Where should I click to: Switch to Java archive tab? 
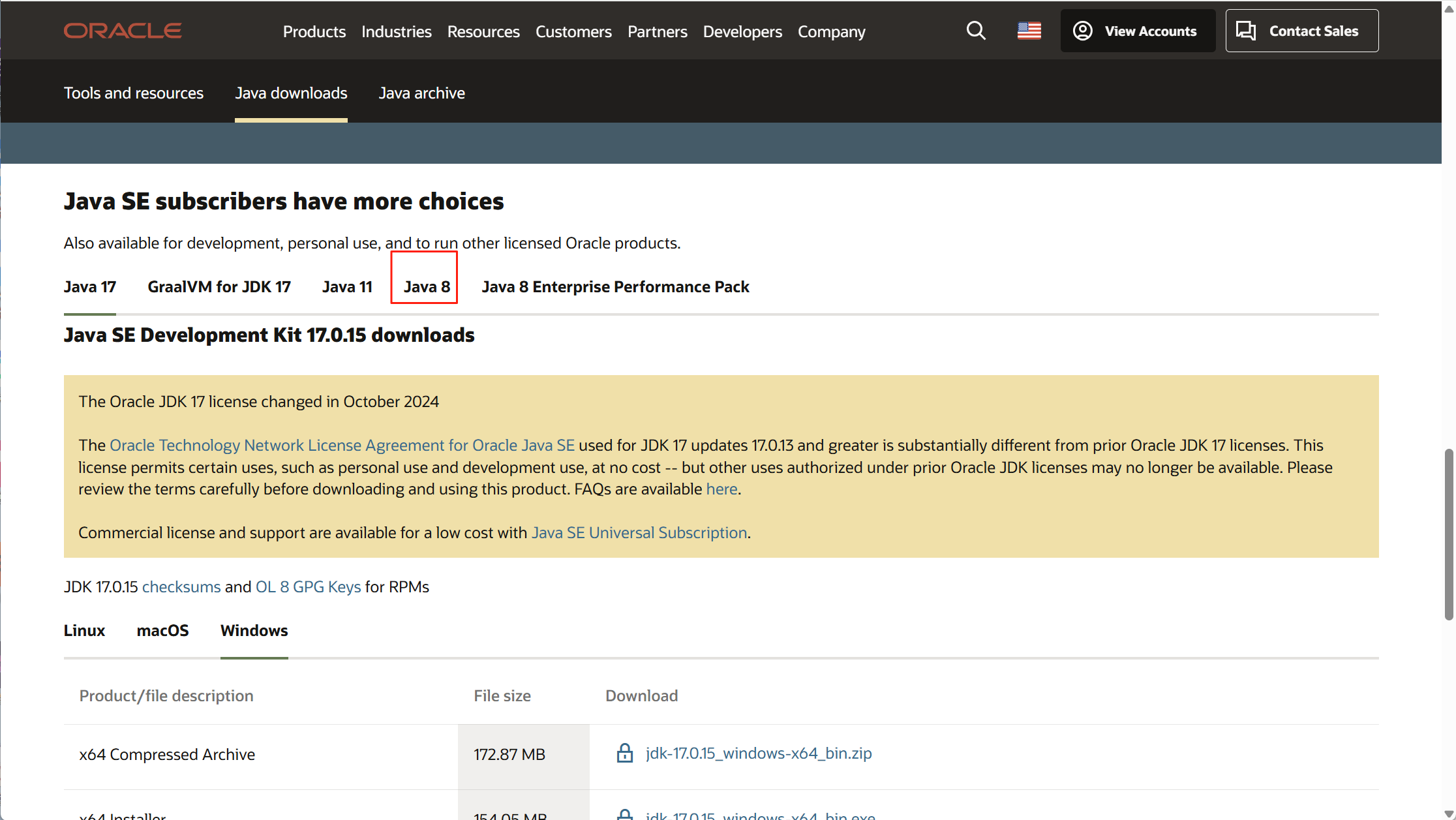pyautogui.click(x=422, y=93)
